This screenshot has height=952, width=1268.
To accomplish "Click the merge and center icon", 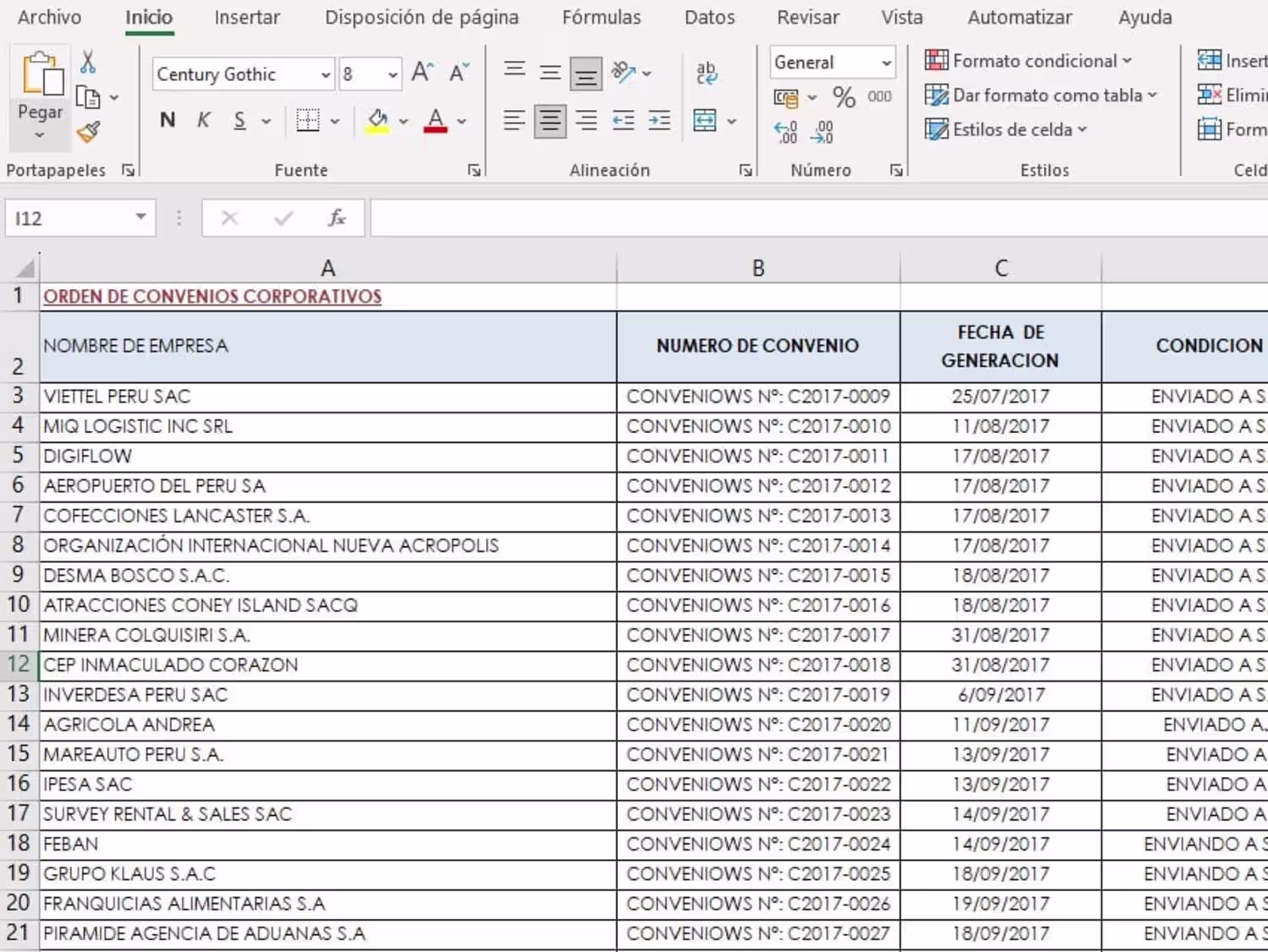I will [705, 121].
